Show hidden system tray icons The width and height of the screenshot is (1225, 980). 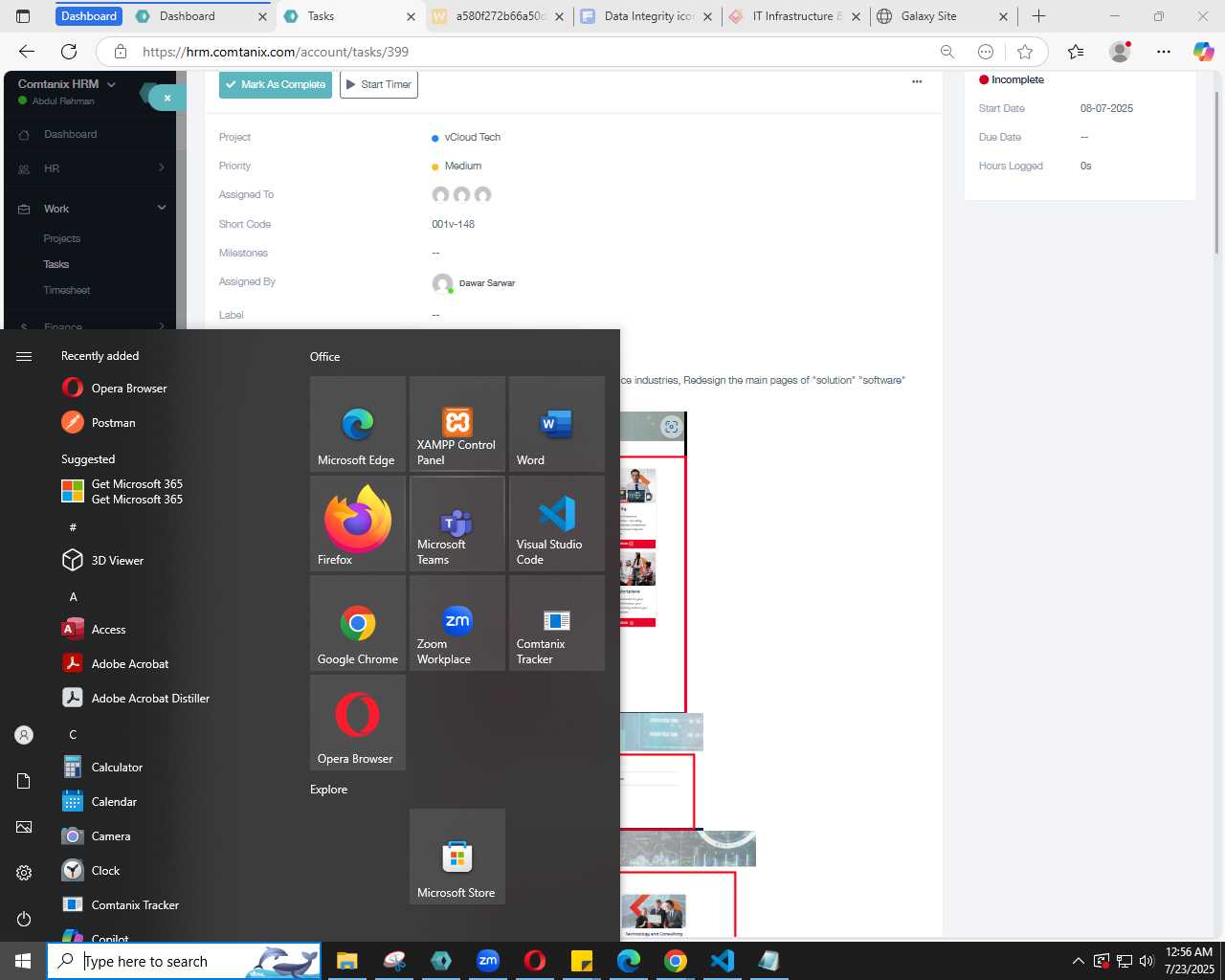click(1079, 961)
